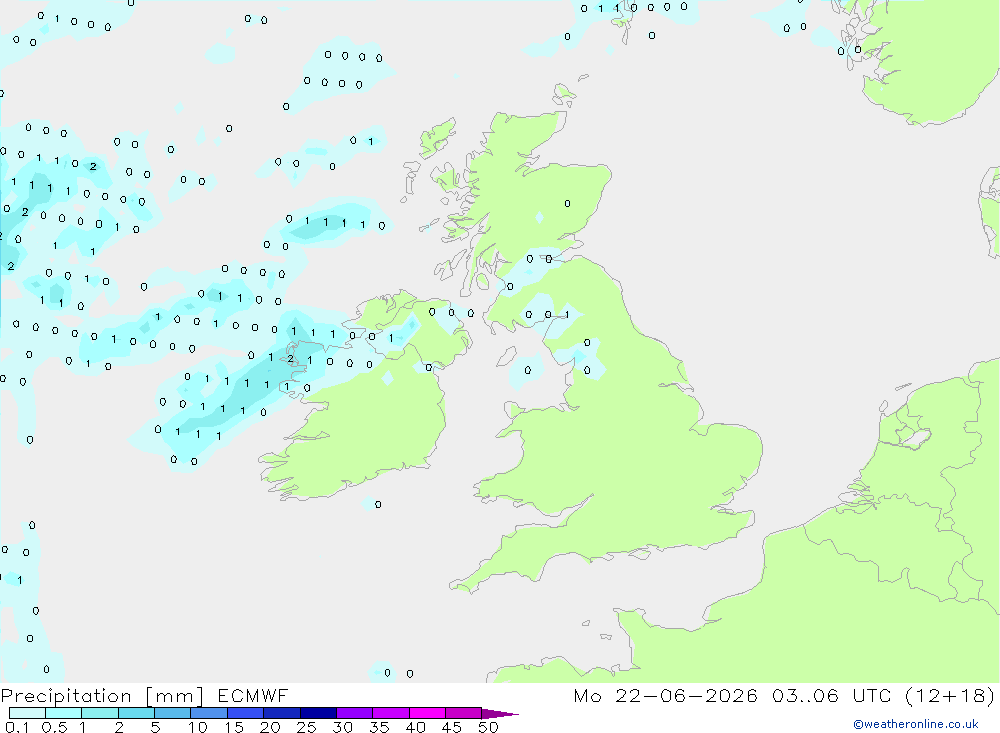The width and height of the screenshot is (1000, 733).
Task: Select the 25 to 30 mm navy swatch
Action: (318, 713)
